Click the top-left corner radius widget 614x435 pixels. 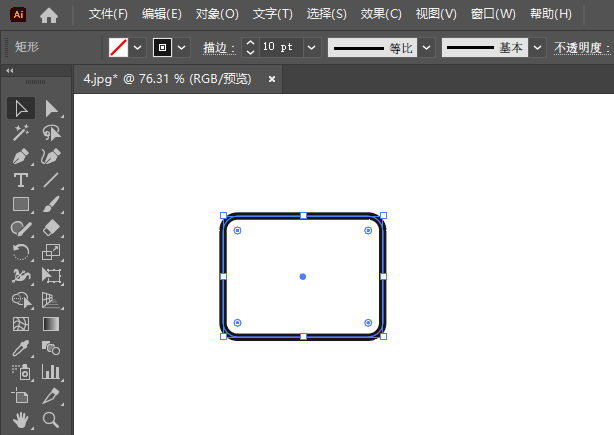pos(237,230)
